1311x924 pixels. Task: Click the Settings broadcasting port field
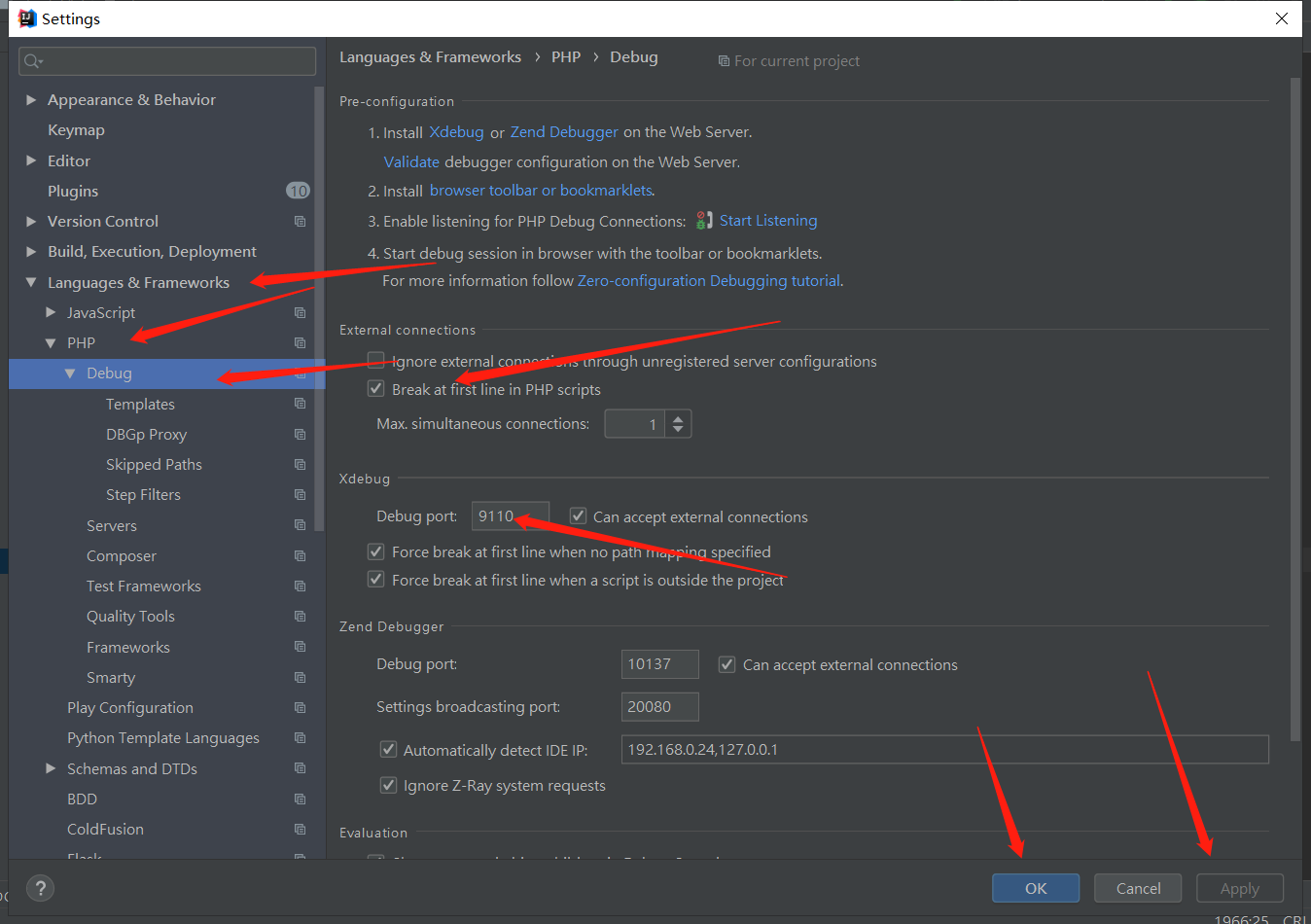pyautogui.click(x=659, y=707)
